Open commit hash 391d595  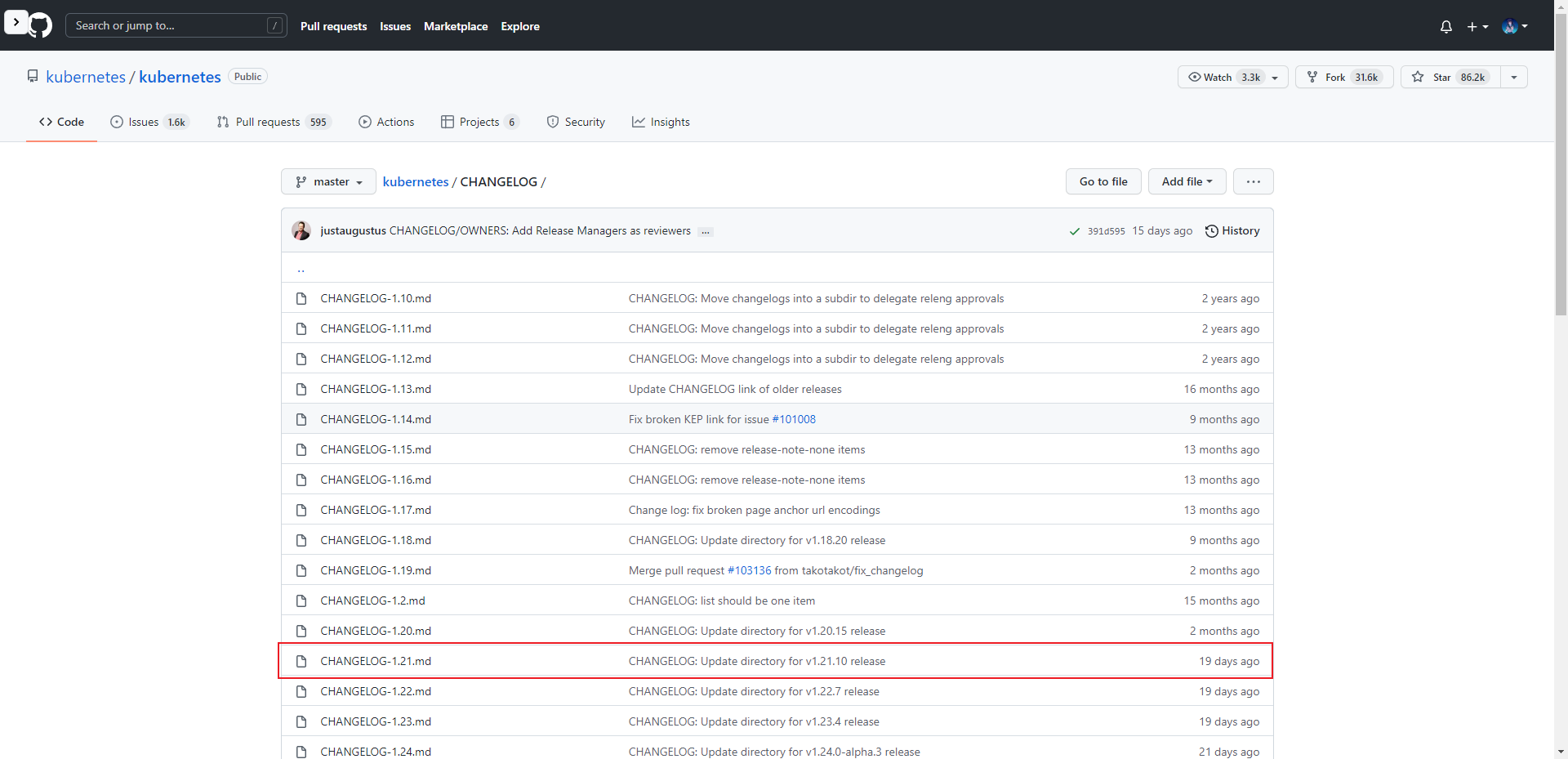pos(1106,231)
